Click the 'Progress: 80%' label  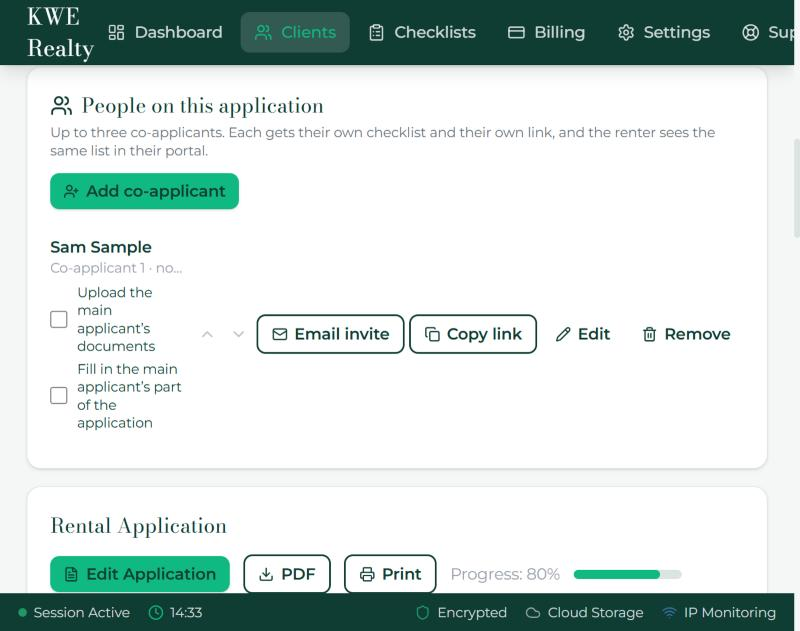click(505, 574)
